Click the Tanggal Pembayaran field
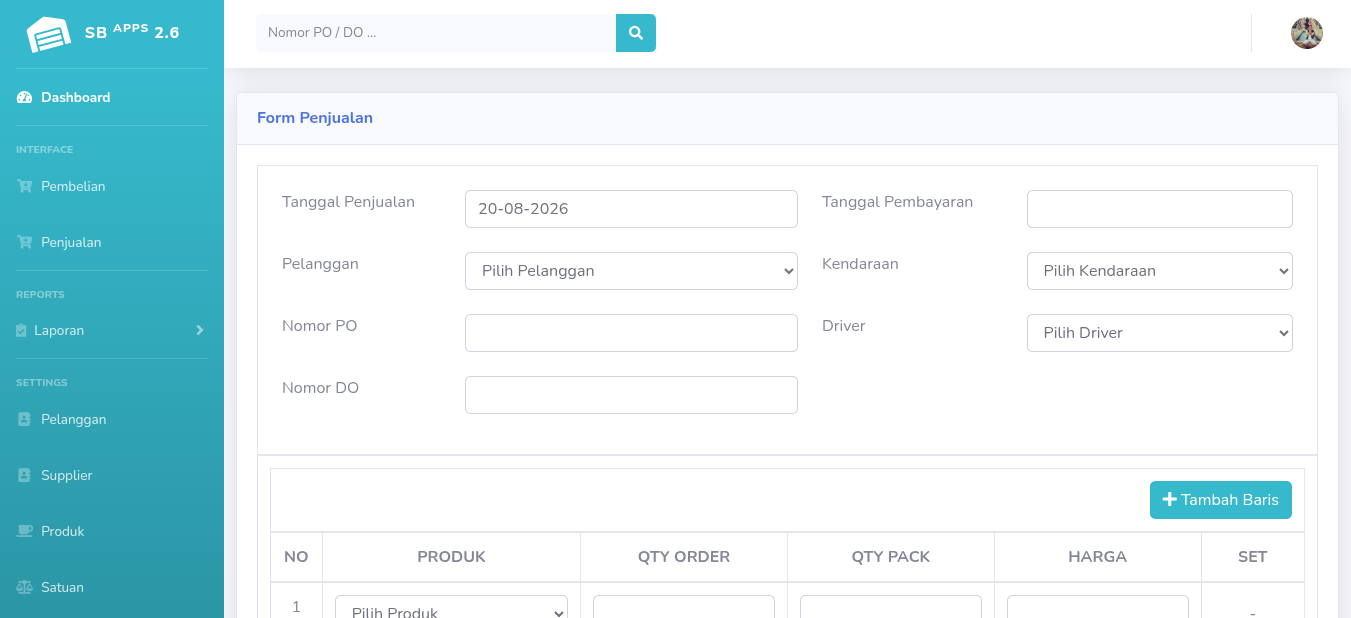Viewport: 1351px width, 618px height. [x=1159, y=209]
